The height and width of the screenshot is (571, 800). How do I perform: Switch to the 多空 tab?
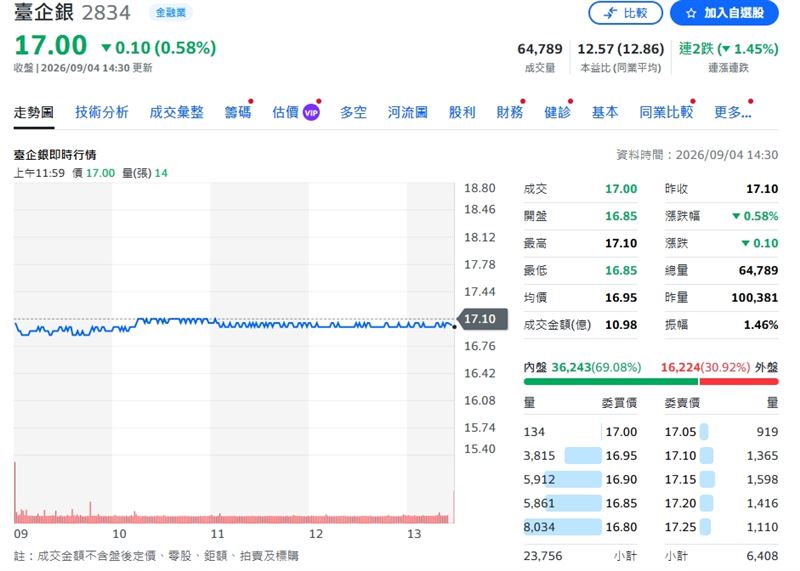tap(353, 112)
